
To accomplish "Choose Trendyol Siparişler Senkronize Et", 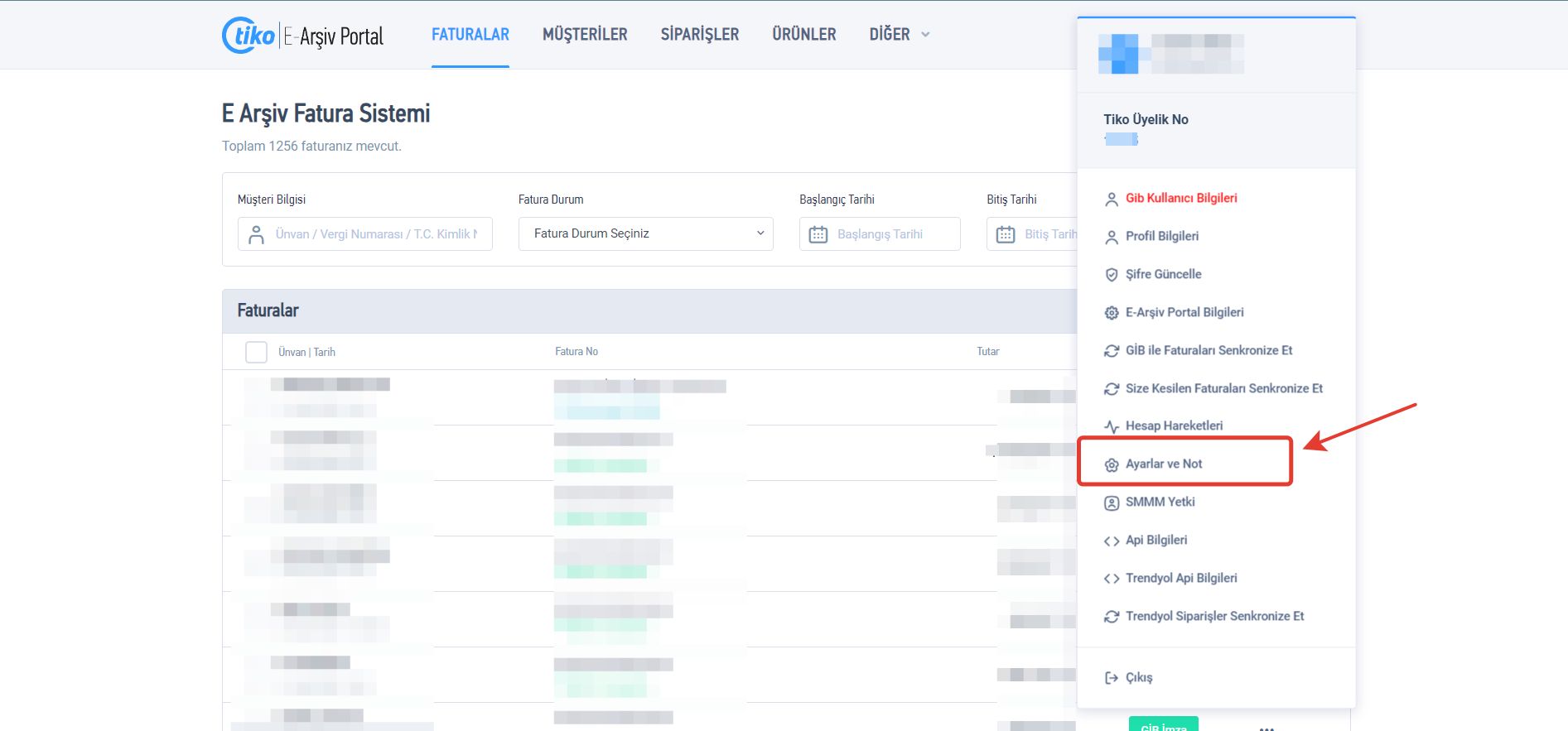I will [x=1214, y=616].
